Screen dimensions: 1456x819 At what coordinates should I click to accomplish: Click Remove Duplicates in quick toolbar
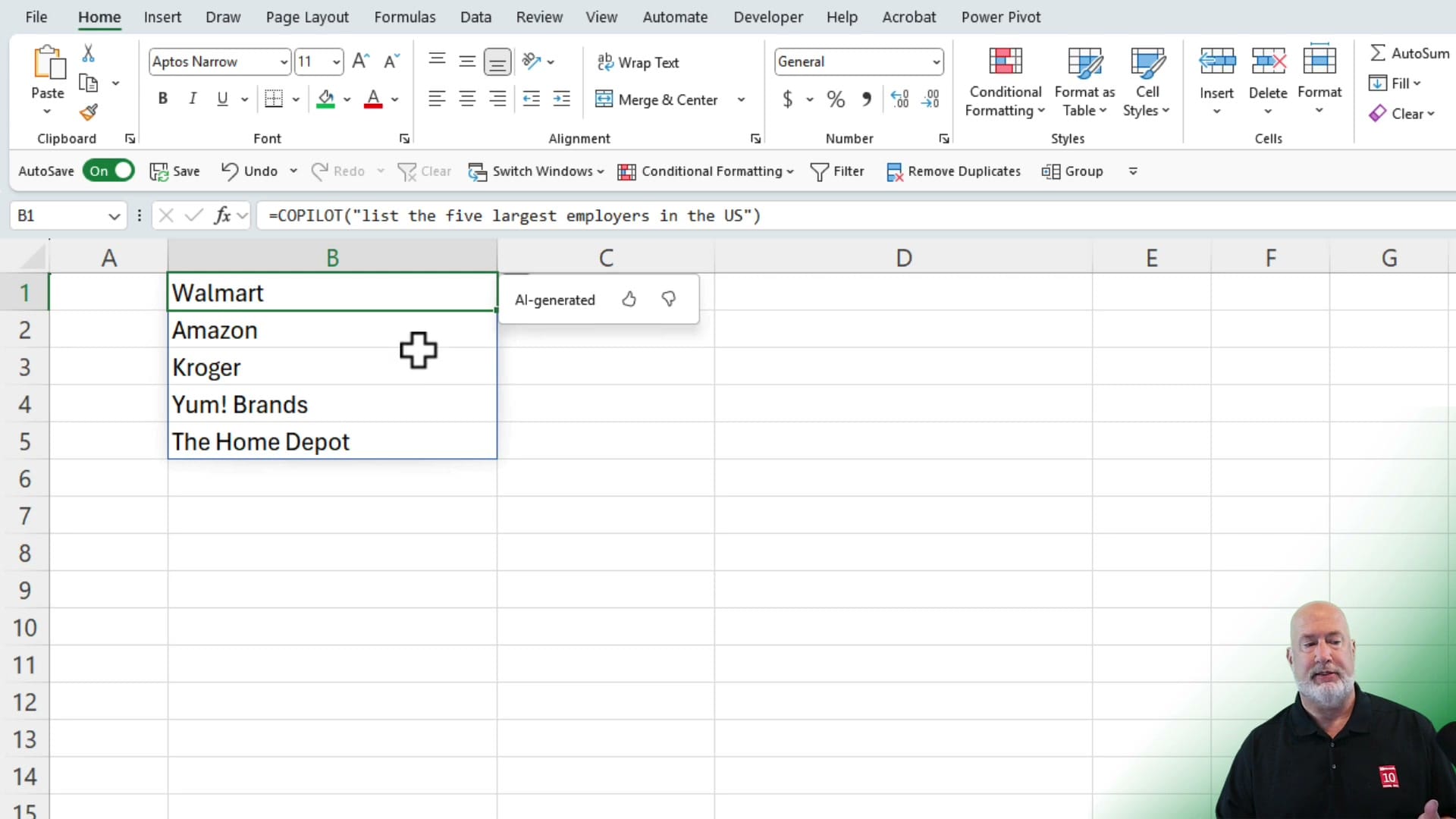pyautogui.click(x=953, y=171)
